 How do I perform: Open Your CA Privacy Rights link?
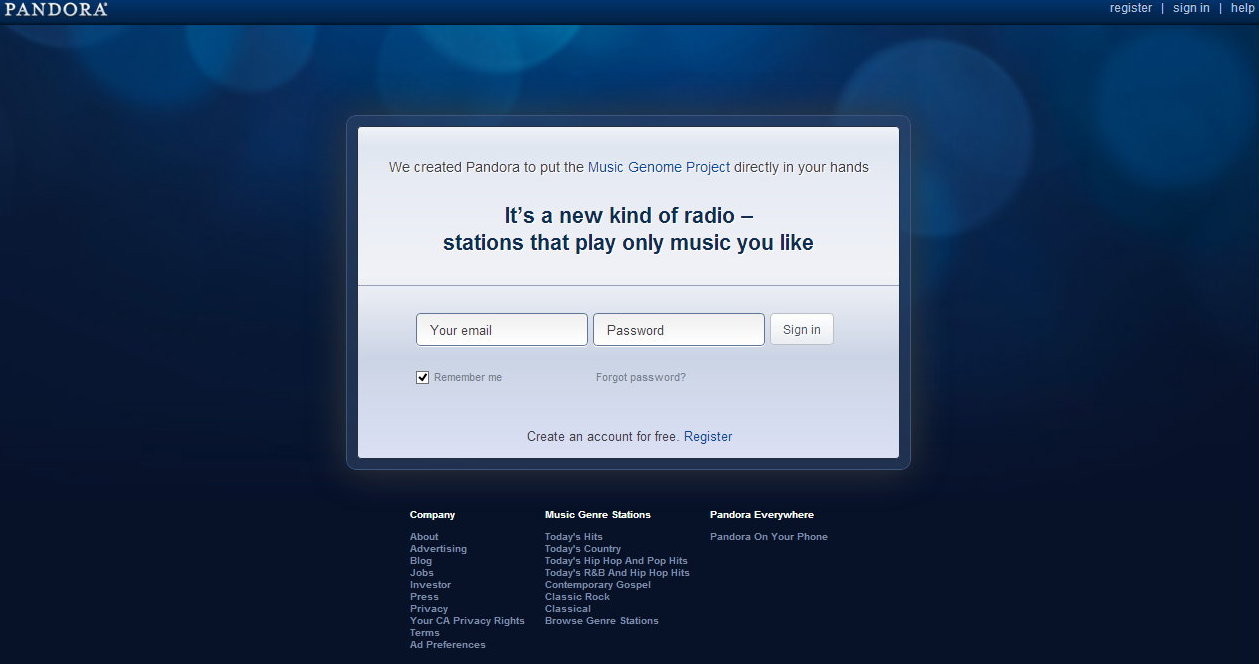tap(467, 621)
